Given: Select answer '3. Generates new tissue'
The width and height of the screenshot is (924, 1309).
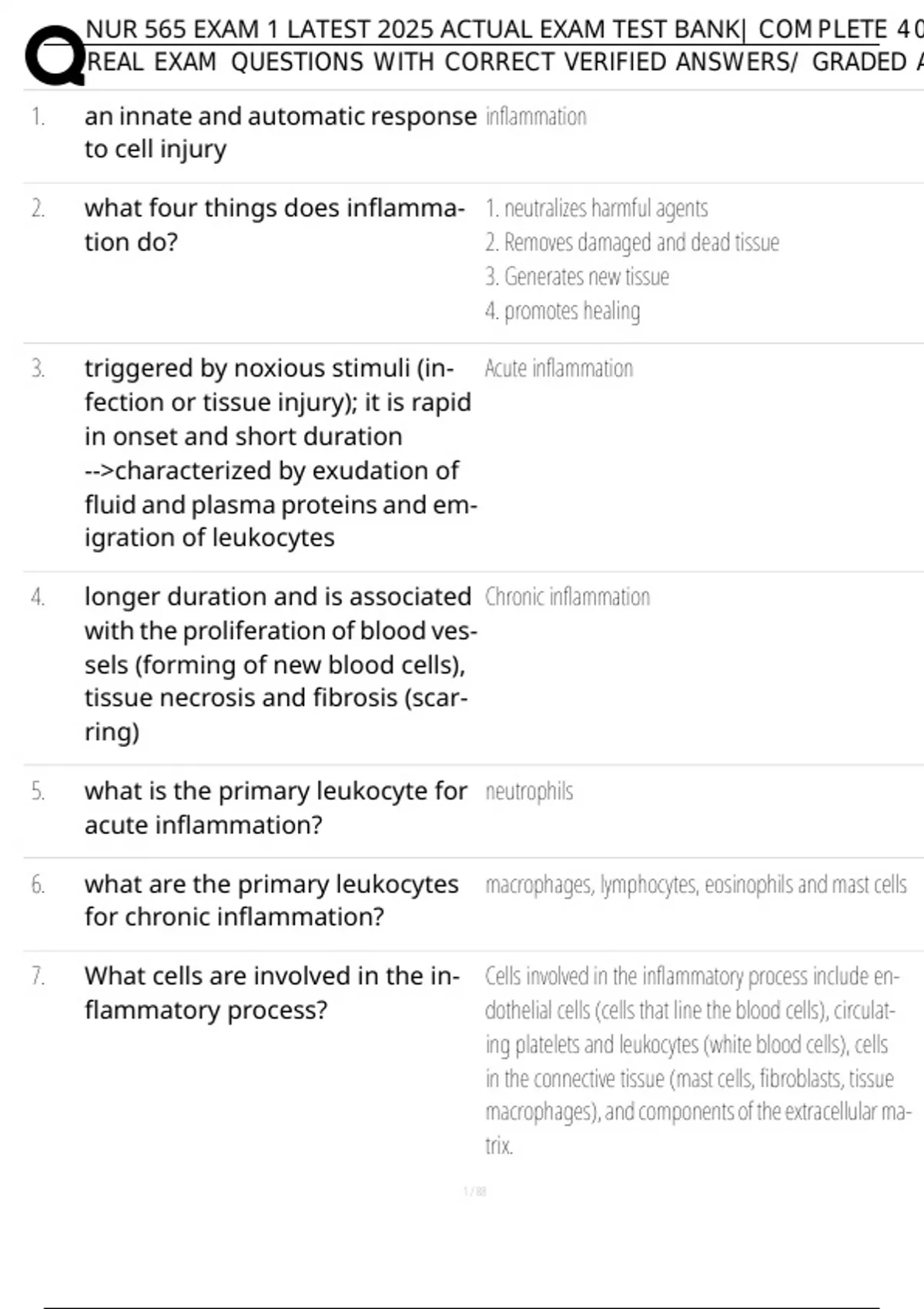Looking at the screenshot, I should point(577,276).
